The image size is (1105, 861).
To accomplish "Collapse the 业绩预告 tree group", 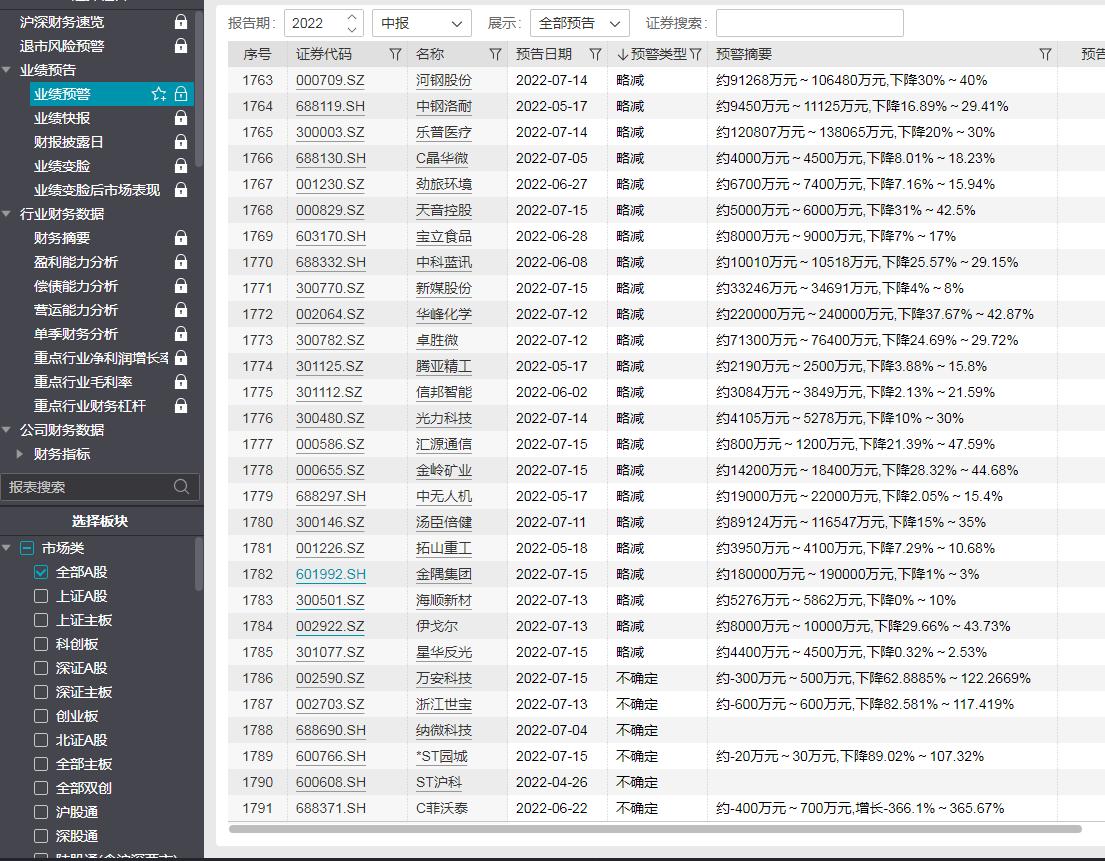I will click(6, 70).
